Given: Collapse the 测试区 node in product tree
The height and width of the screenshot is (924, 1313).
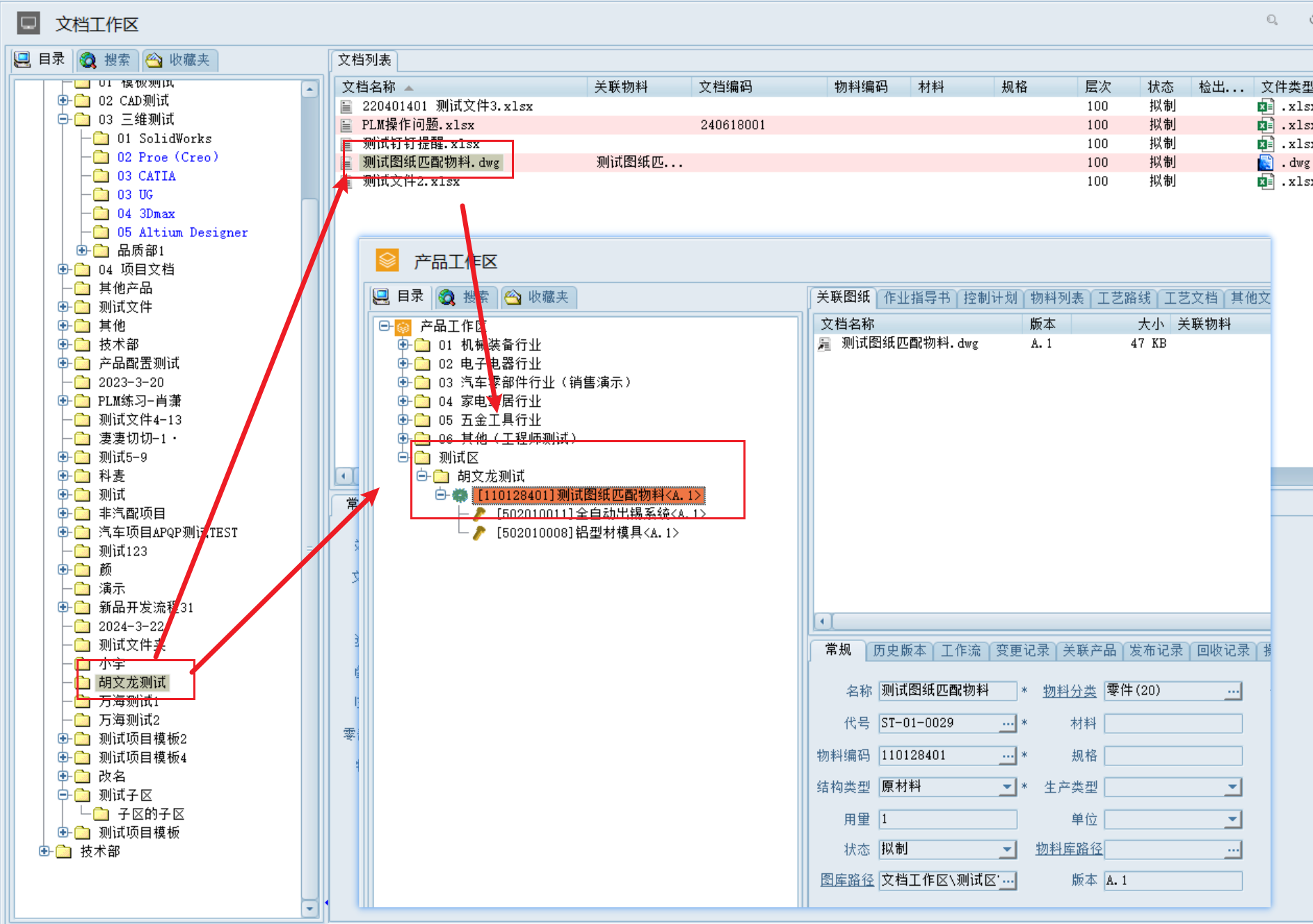Looking at the screenshot, I should point(403,457).
